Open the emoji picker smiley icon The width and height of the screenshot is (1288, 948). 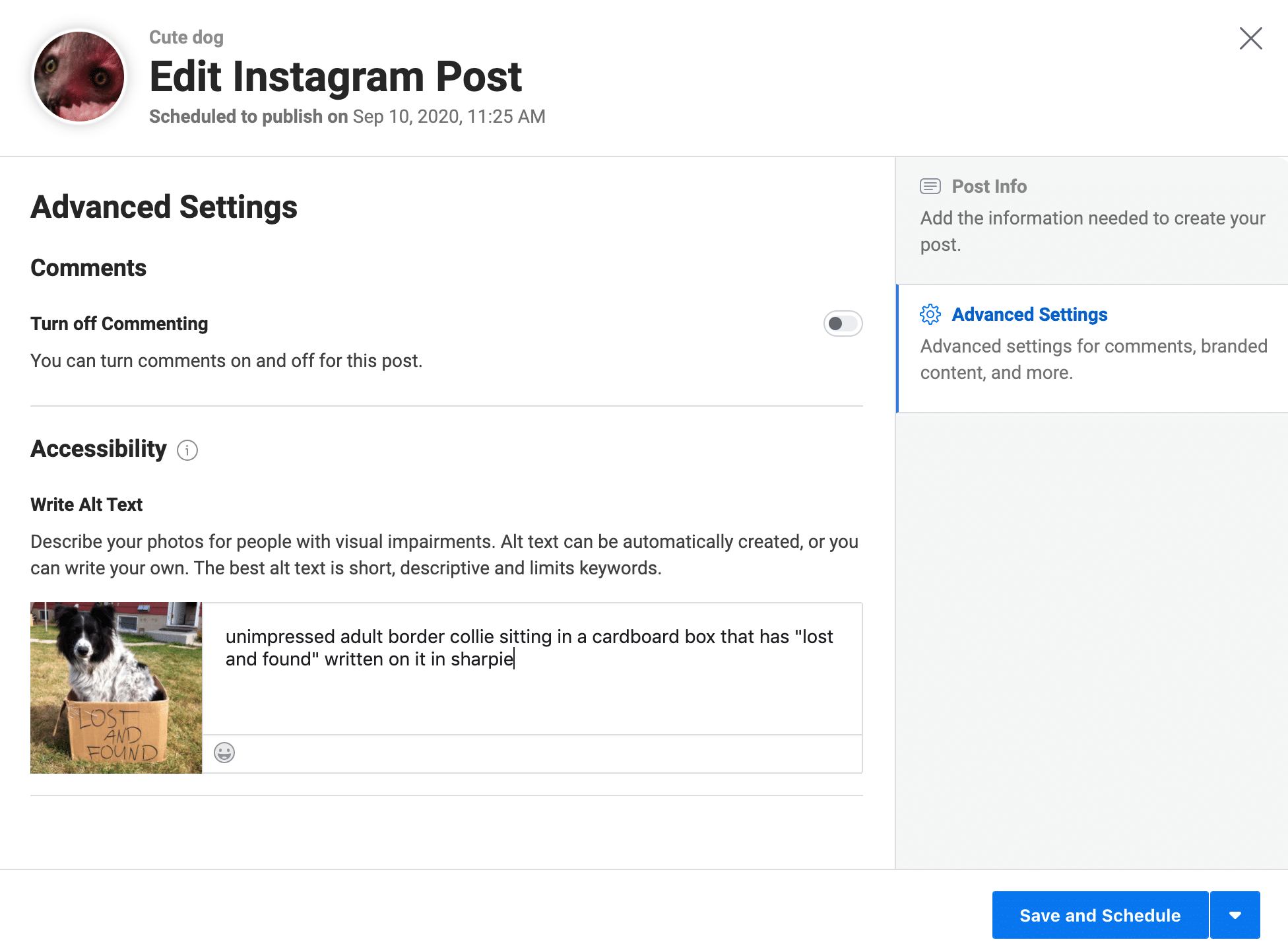tap(224, 753)
